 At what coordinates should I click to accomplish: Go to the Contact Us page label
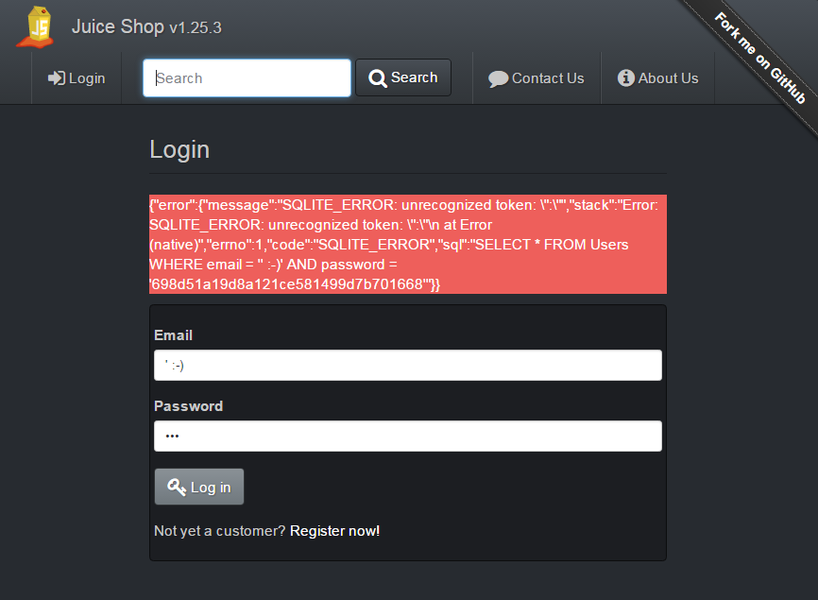coord(547,78)
